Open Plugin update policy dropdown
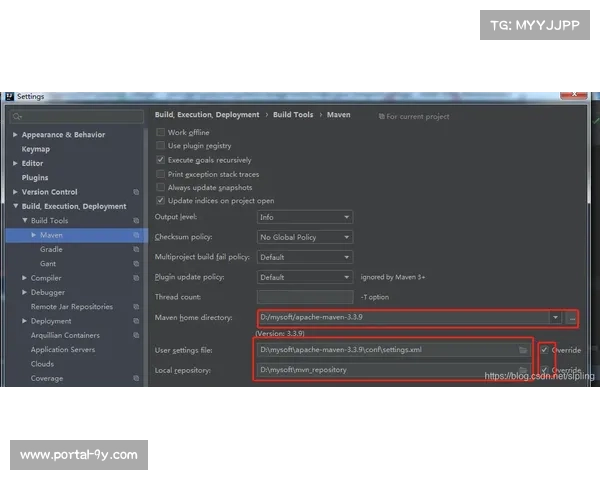This screenshot has height=480, width=600. (304, 277)
